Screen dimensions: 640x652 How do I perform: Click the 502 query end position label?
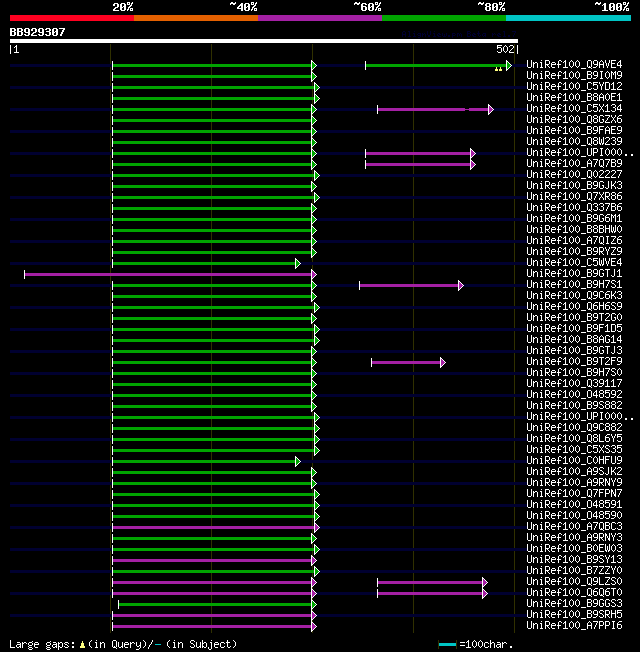tap(505, 49)
